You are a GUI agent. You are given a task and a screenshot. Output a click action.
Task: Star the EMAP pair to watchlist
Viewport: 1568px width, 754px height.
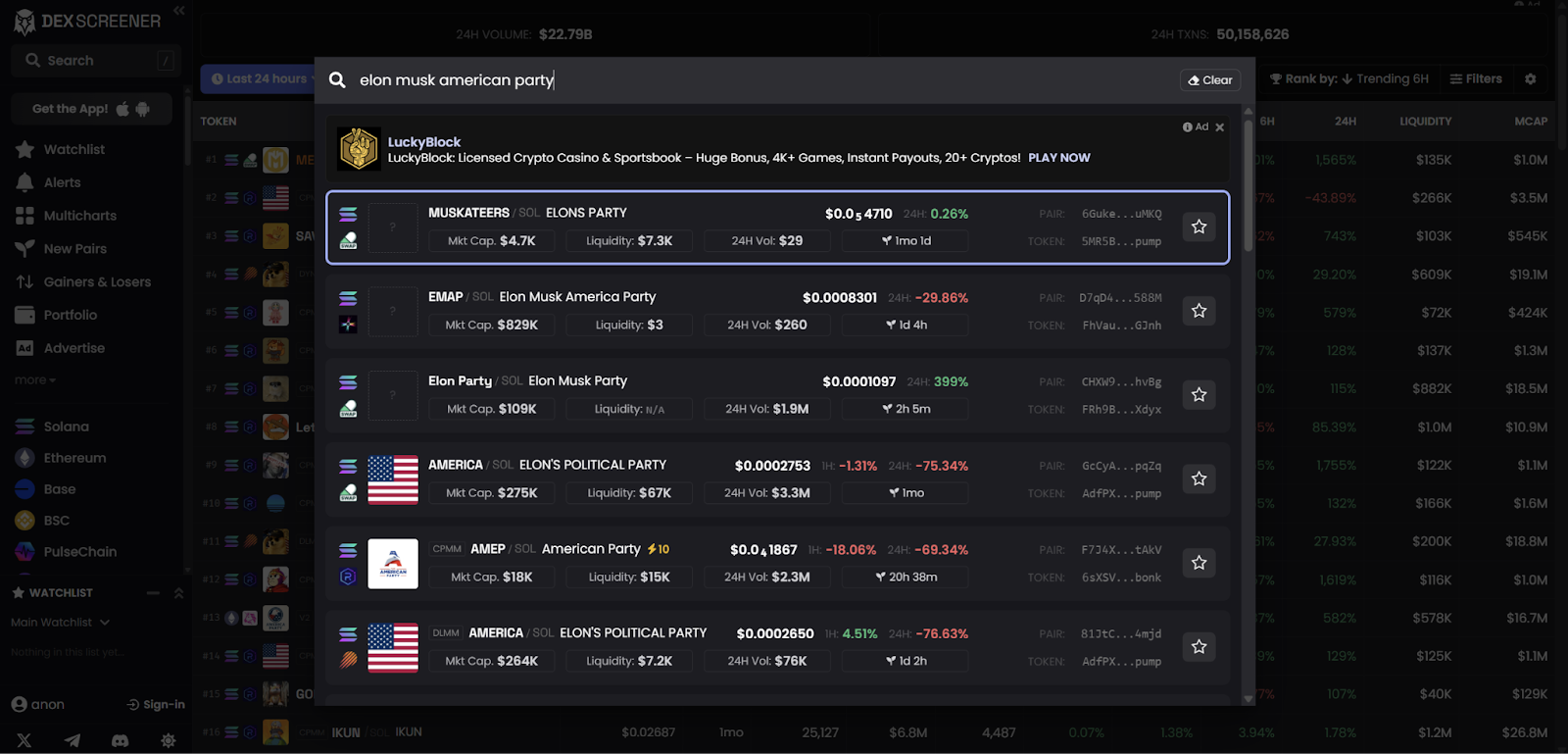[1199, 311]
